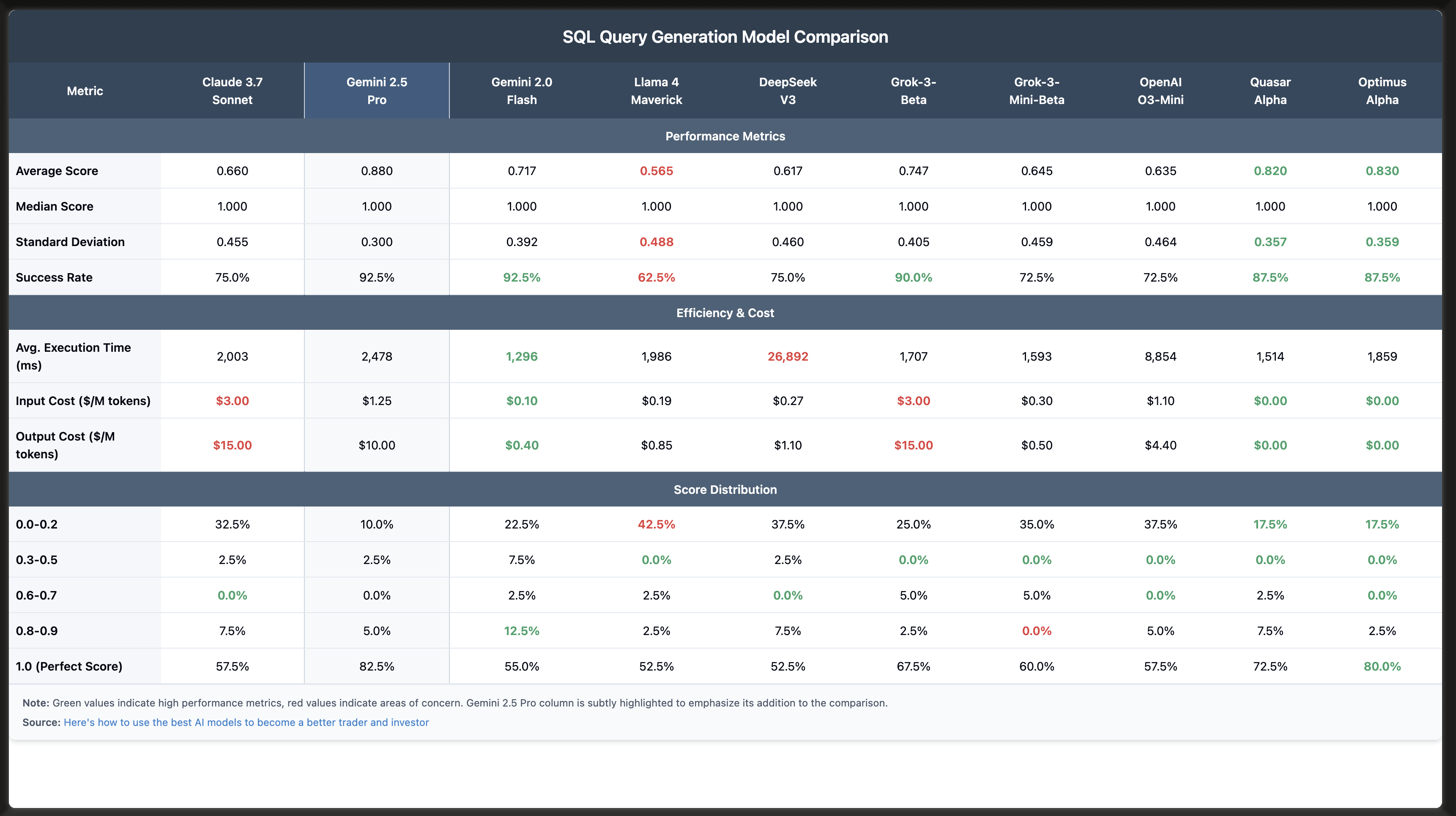
Task: Click the Claude 3.7 Sonnet column header
Action: tap(232, 90)
